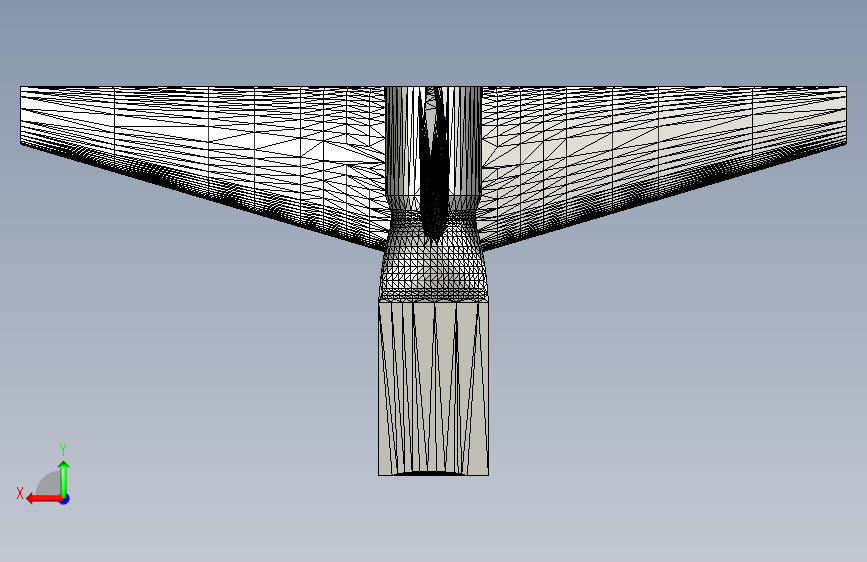Viewport: 867px width, 562px height.
Task: Click the blue Z axis dot of the triad
Action: point(65,499)
